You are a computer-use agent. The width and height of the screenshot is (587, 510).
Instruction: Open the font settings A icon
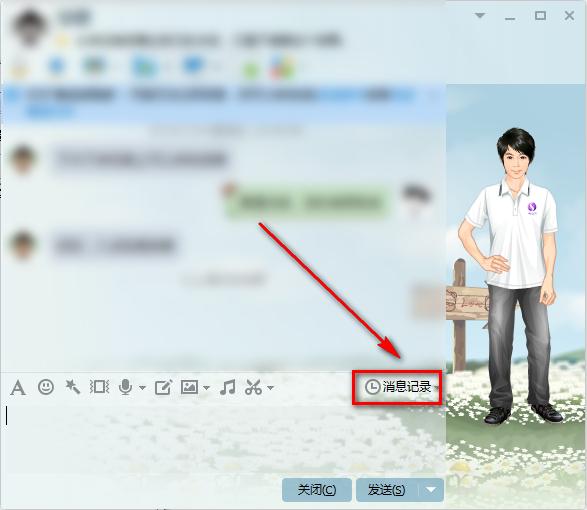coord(18,387)
